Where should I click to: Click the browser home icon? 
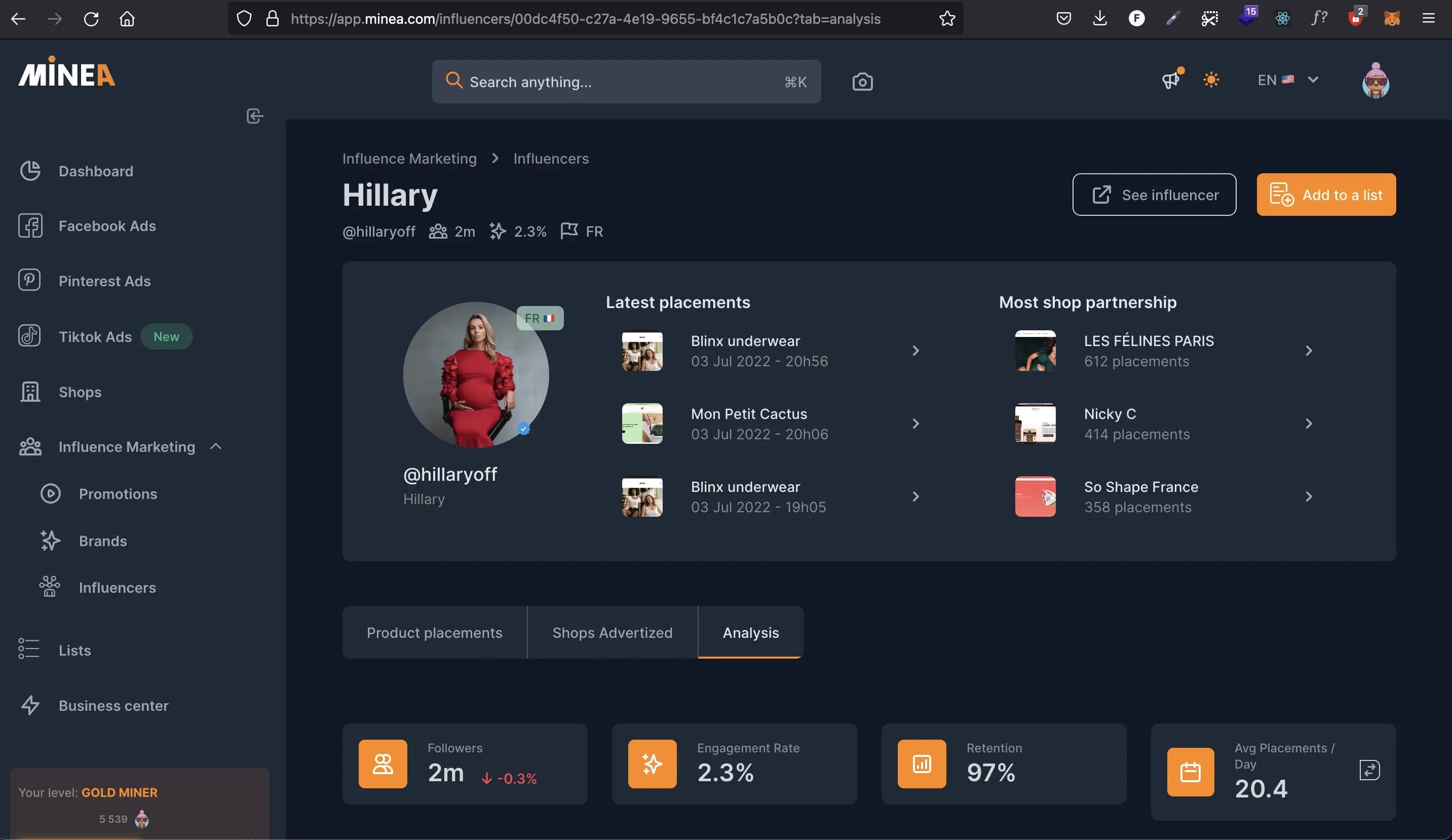coord(127,18)
